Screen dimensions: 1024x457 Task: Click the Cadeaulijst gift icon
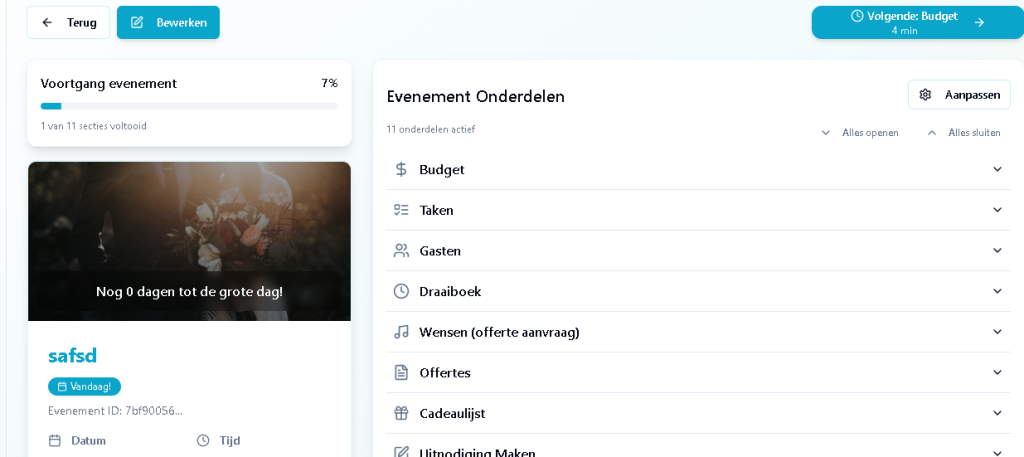(x=401, y=413)
